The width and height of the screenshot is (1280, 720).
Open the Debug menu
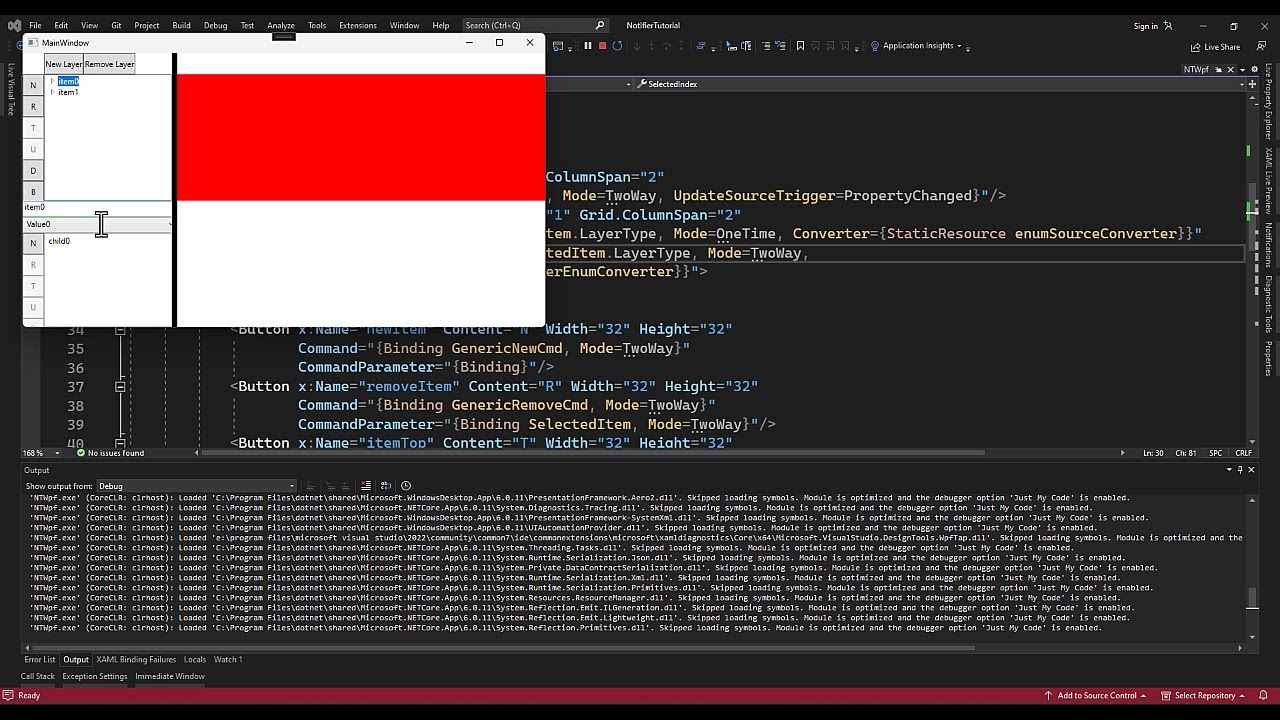click(x=215, y=25)
